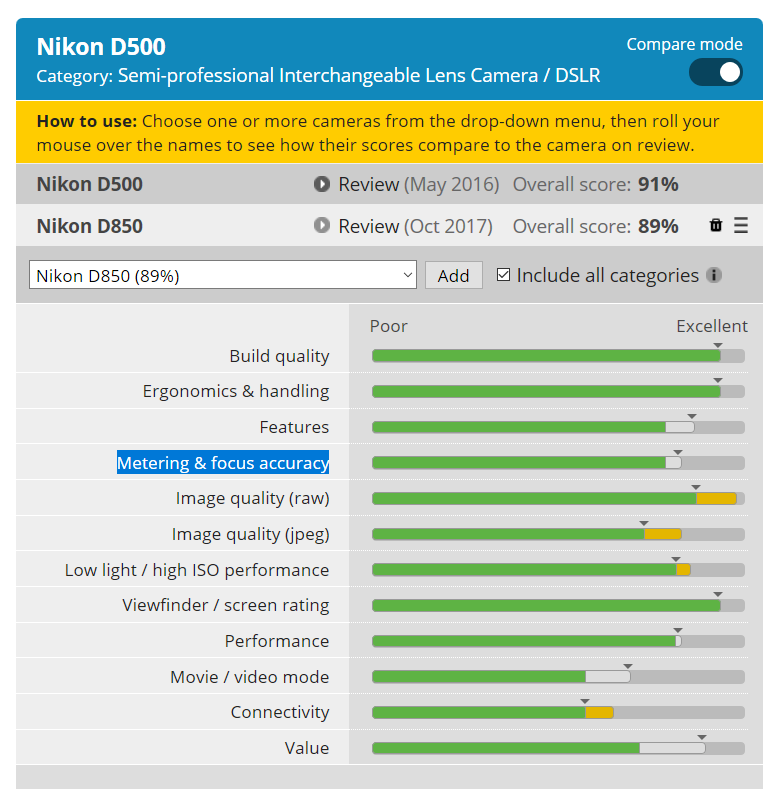Uncheck Include all categories checkbox
Viewport: 775px width, 789px height.
(x=503, y=275)
